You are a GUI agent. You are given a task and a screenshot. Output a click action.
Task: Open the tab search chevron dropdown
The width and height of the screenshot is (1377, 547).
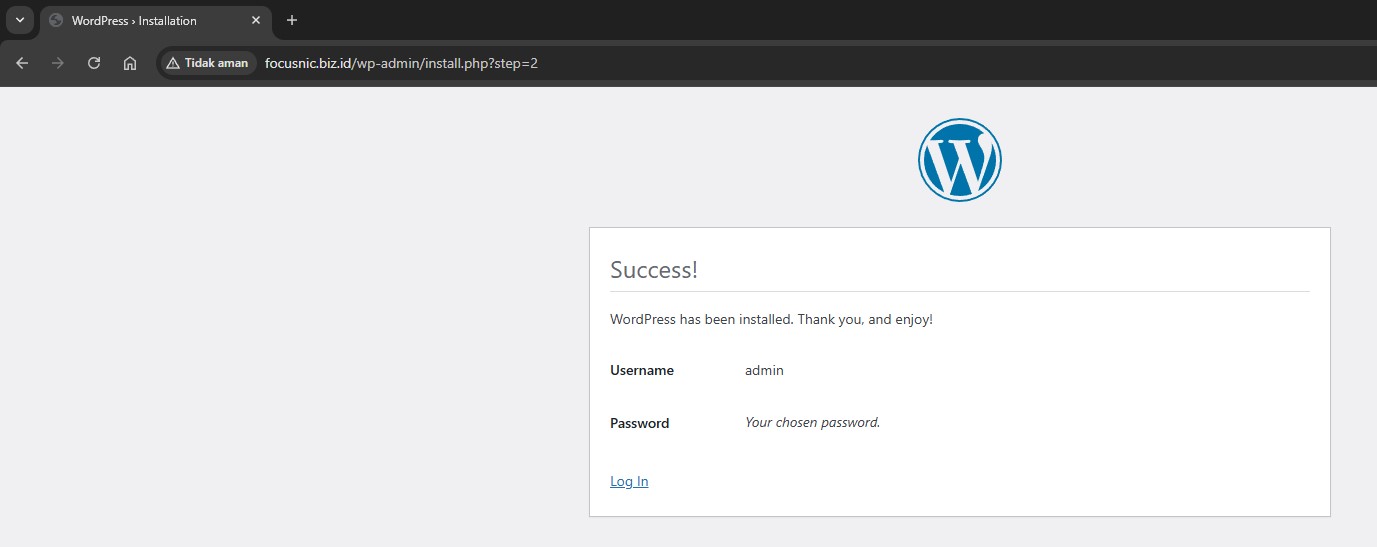coord(20,20)
